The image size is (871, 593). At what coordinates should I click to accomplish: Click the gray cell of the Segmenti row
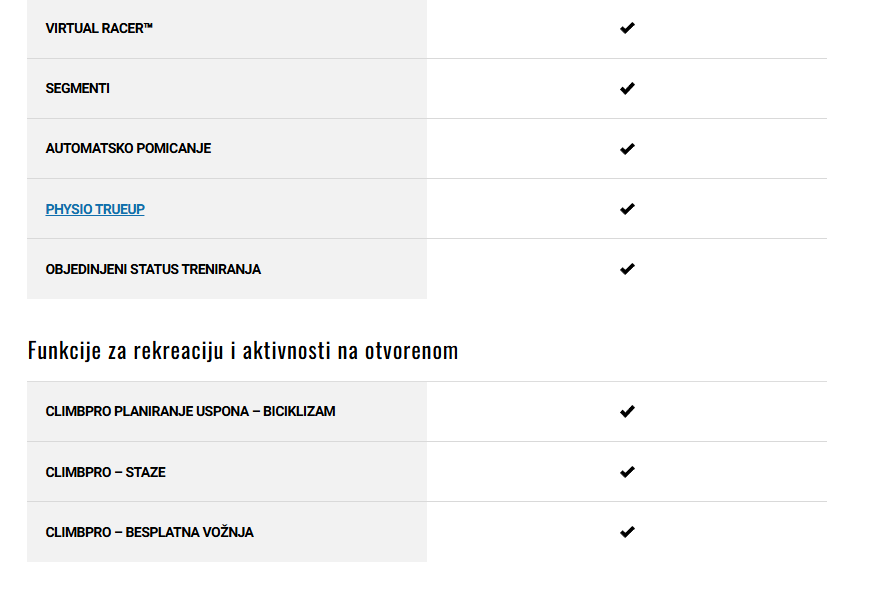click(227, 88)
